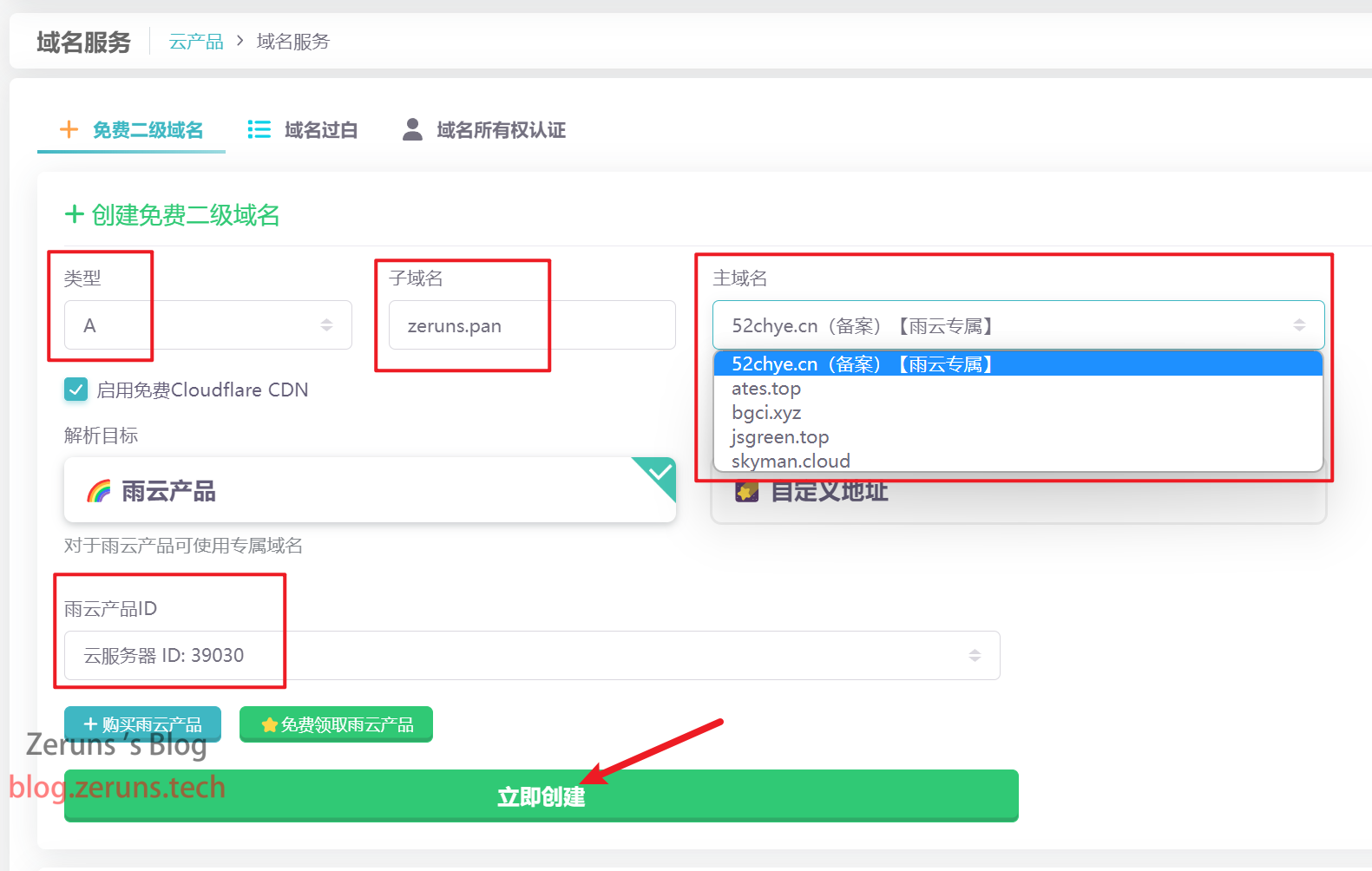The height and width of the screenshot is (871, 1372).
Task: Click the 解析目标 label
Action: coord(101,435)
